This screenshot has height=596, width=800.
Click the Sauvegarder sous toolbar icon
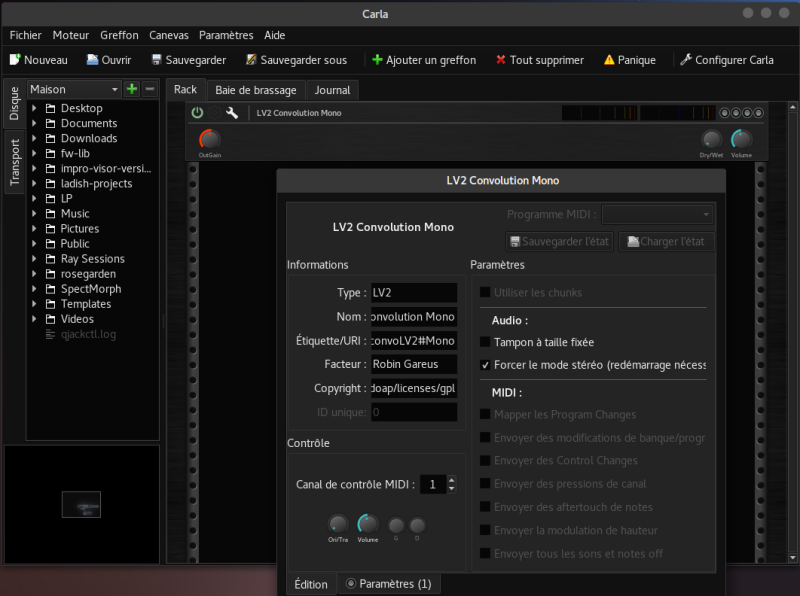(252, 60)
